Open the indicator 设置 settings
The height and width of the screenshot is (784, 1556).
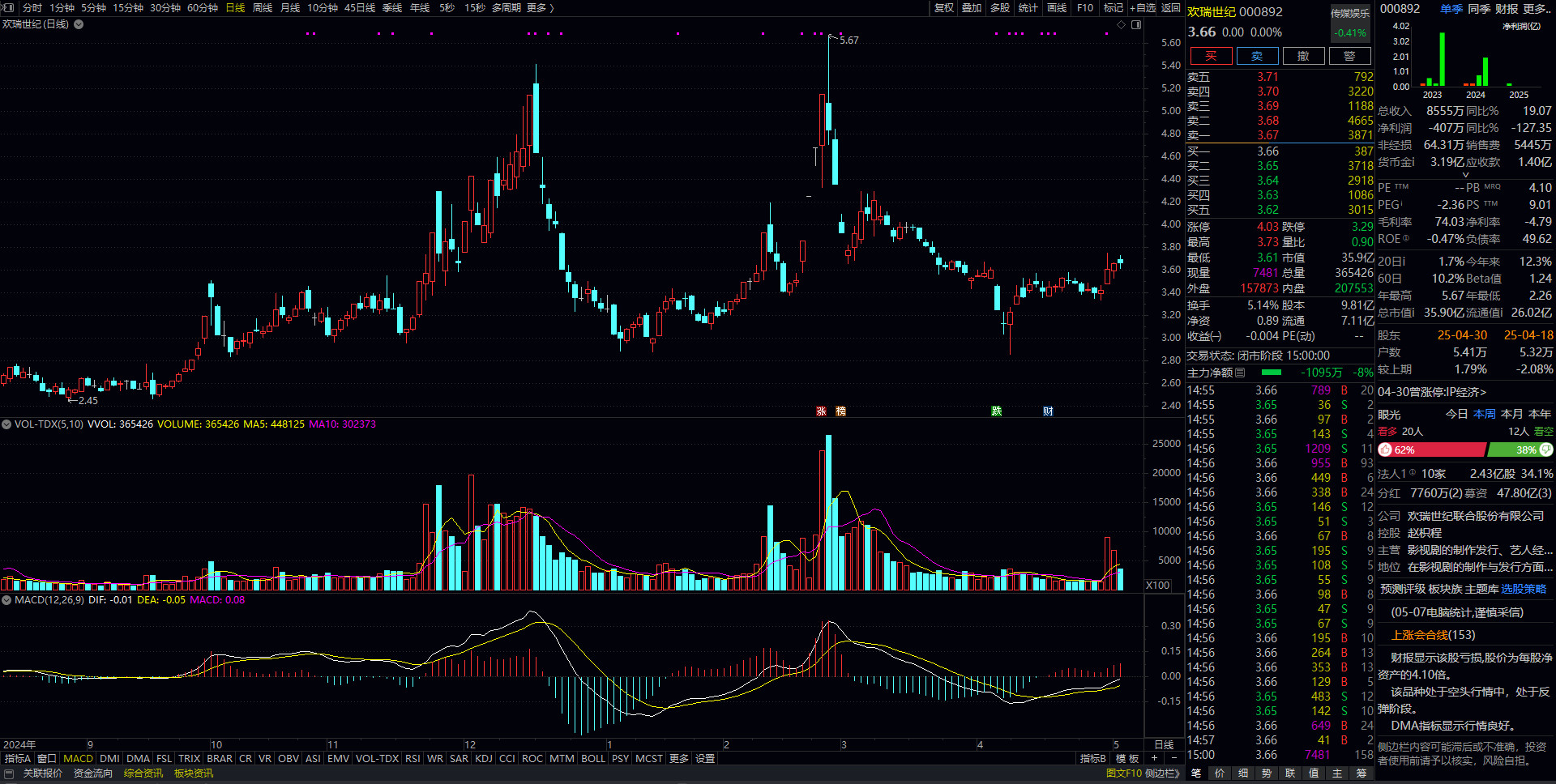(x=705, y=759)
